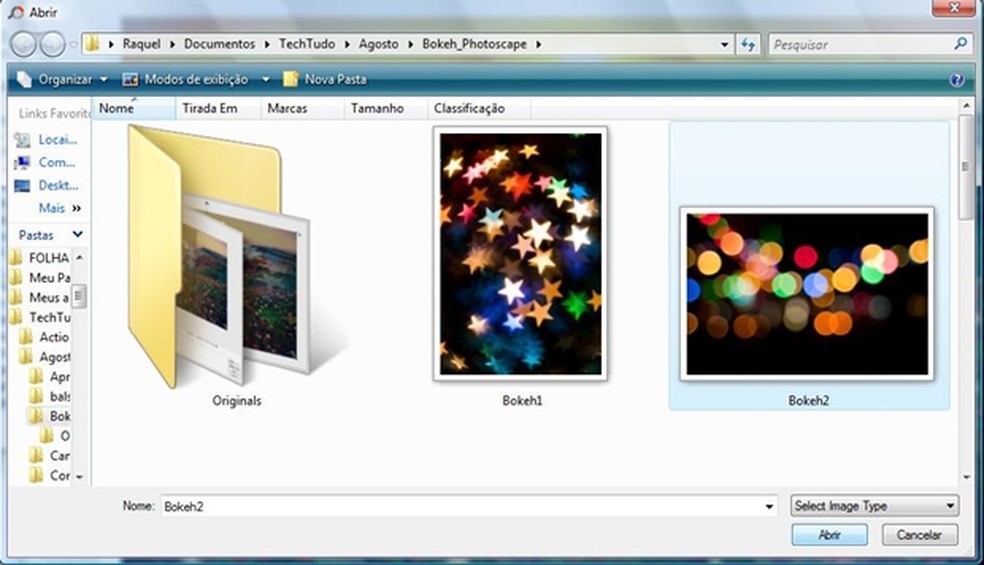Viewport: 984px width, 565px height.
Task: Collapse the Pastas folder pane chevron
Action: point(77,234)
